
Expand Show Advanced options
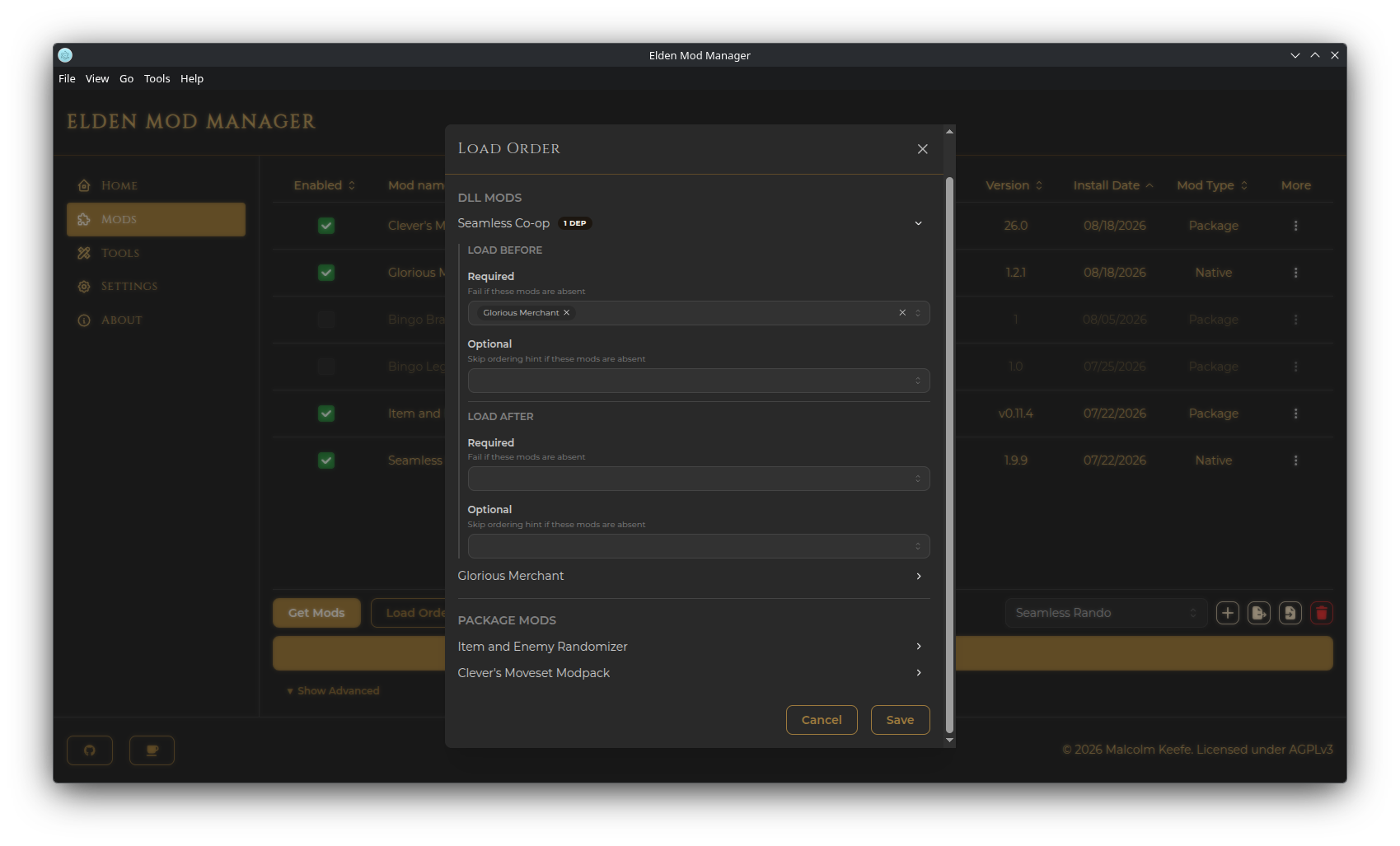(333, 691)
